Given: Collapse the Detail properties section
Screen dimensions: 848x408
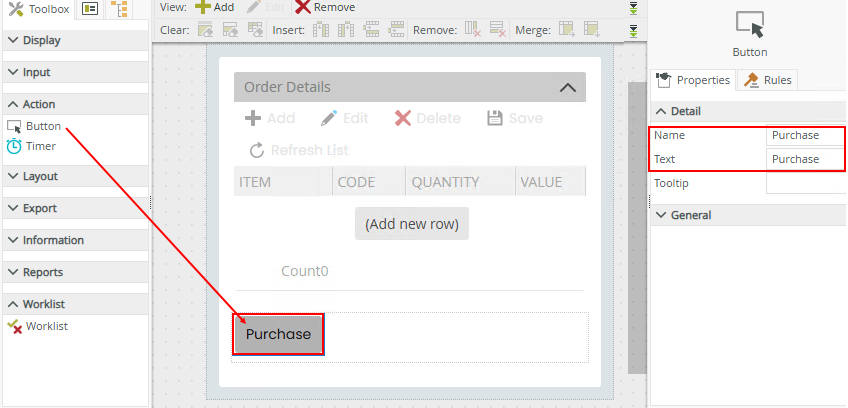Looking at the screenshot, I should [x=748, y=111].
